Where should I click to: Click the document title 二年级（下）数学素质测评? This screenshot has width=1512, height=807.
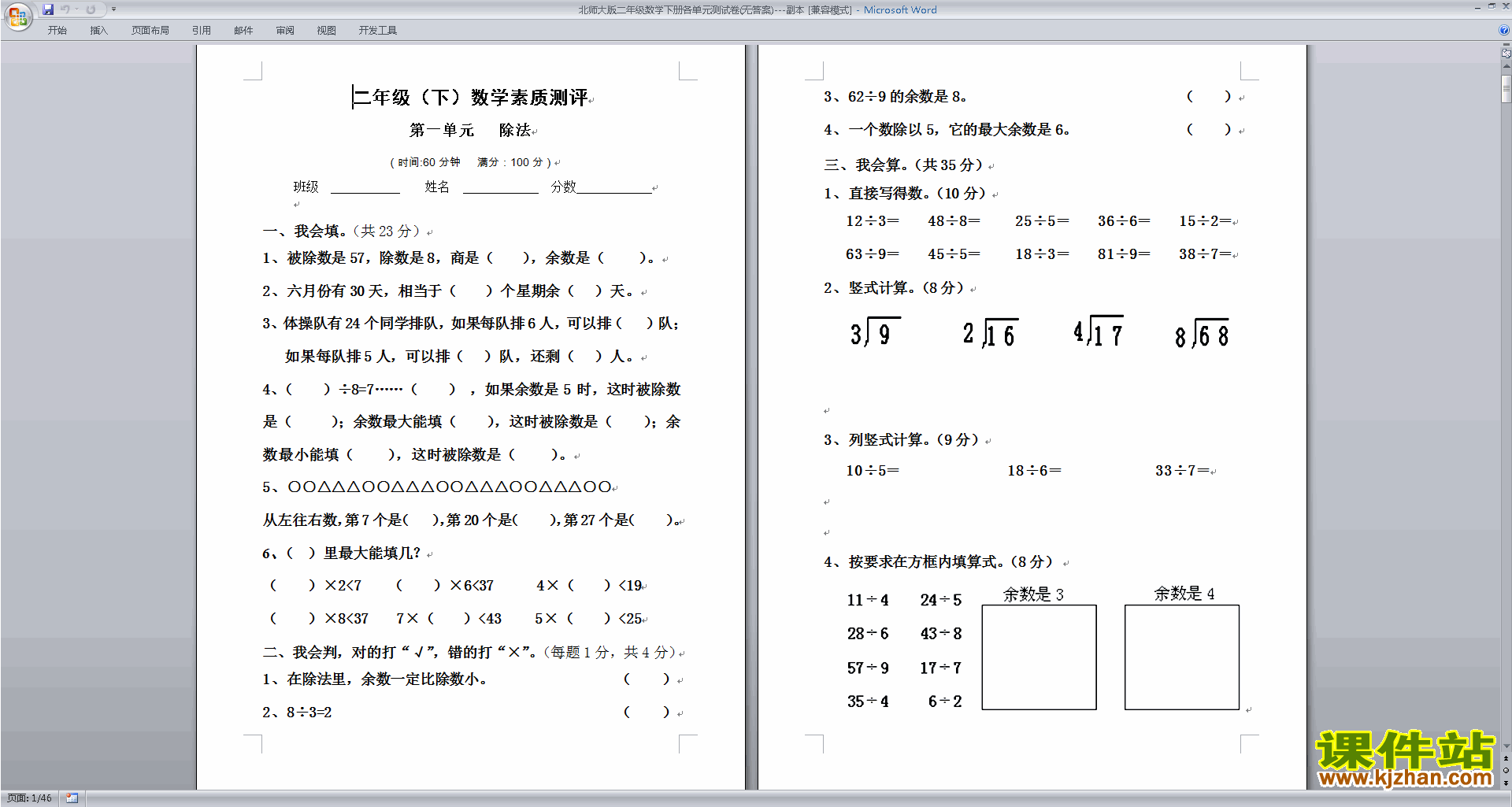(471, 97)
